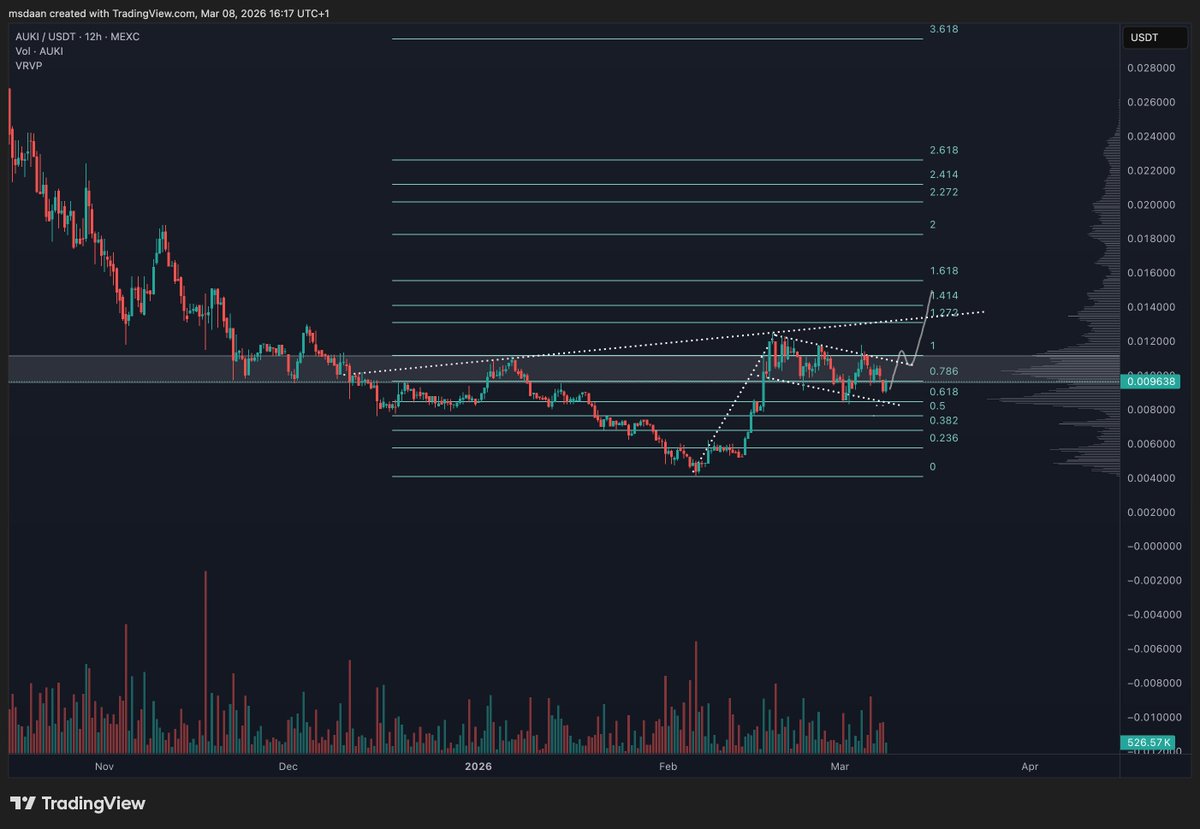Select the grey projected price path arrow

point(911,340)
